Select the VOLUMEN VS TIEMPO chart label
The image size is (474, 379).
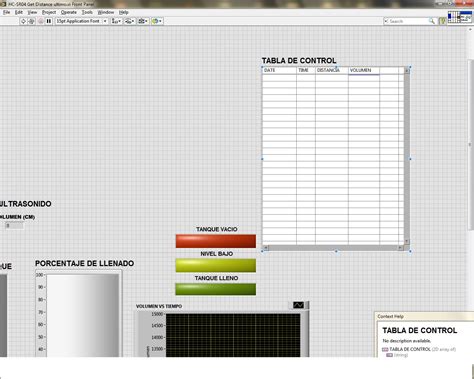point(159,306)
